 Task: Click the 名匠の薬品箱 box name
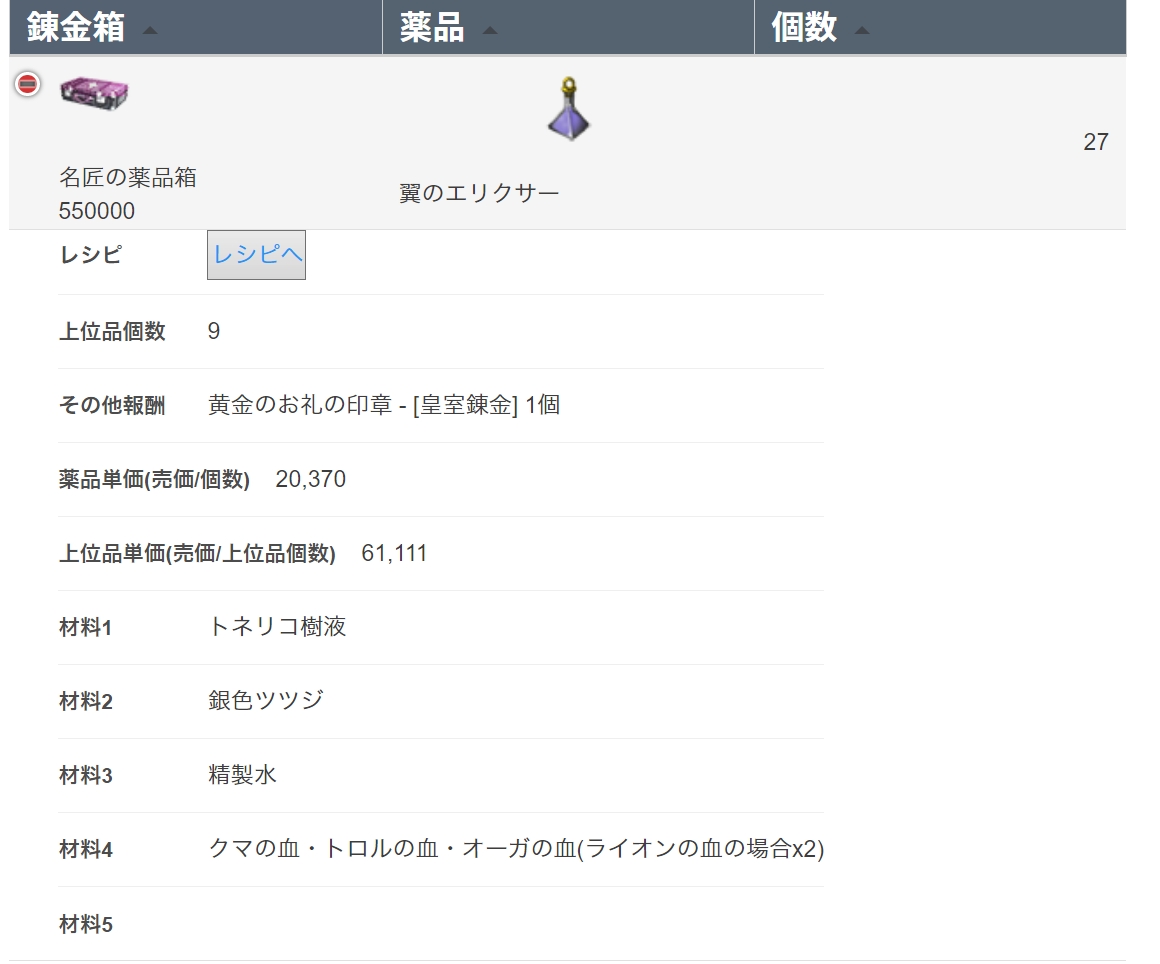point(128,178)
